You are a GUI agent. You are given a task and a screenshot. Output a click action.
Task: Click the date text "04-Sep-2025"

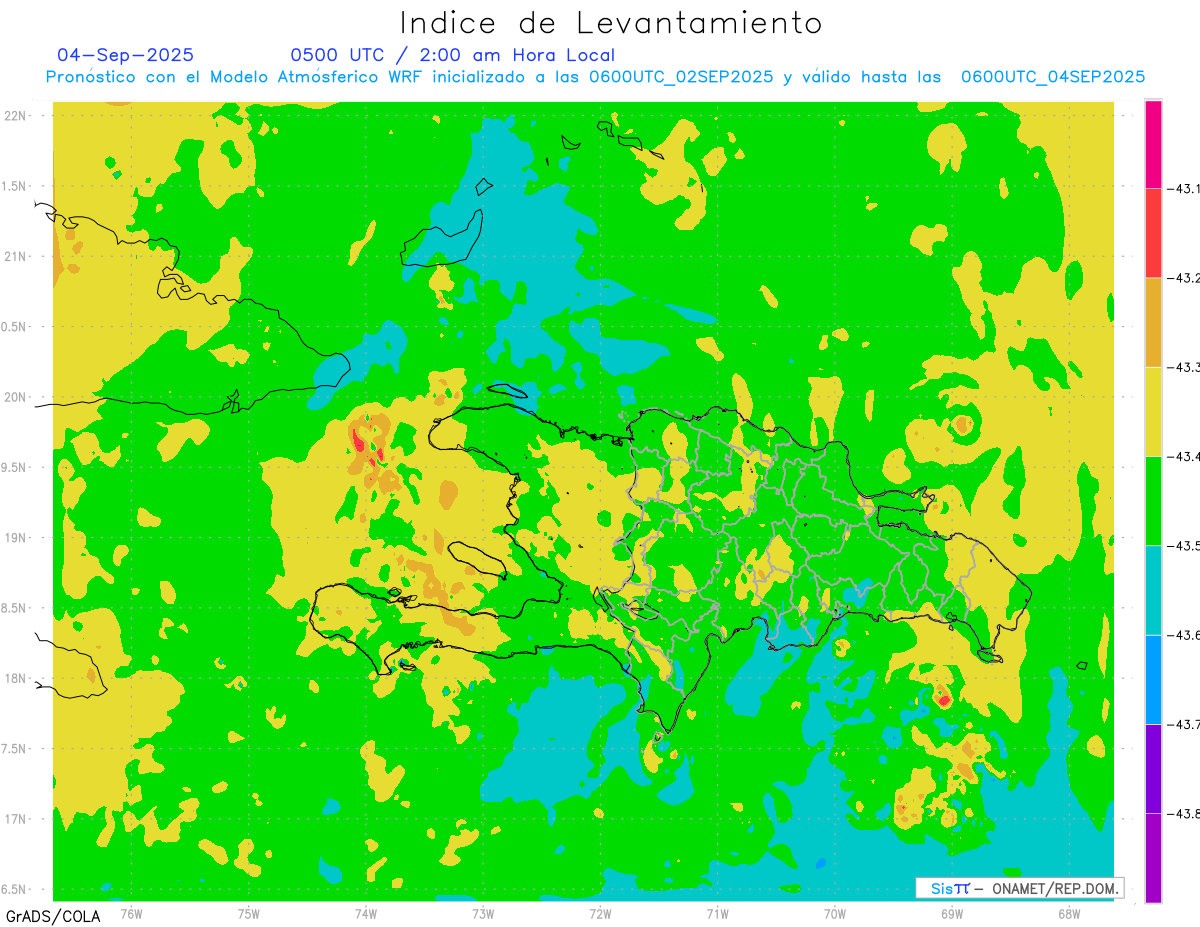(x=125, y=55)
